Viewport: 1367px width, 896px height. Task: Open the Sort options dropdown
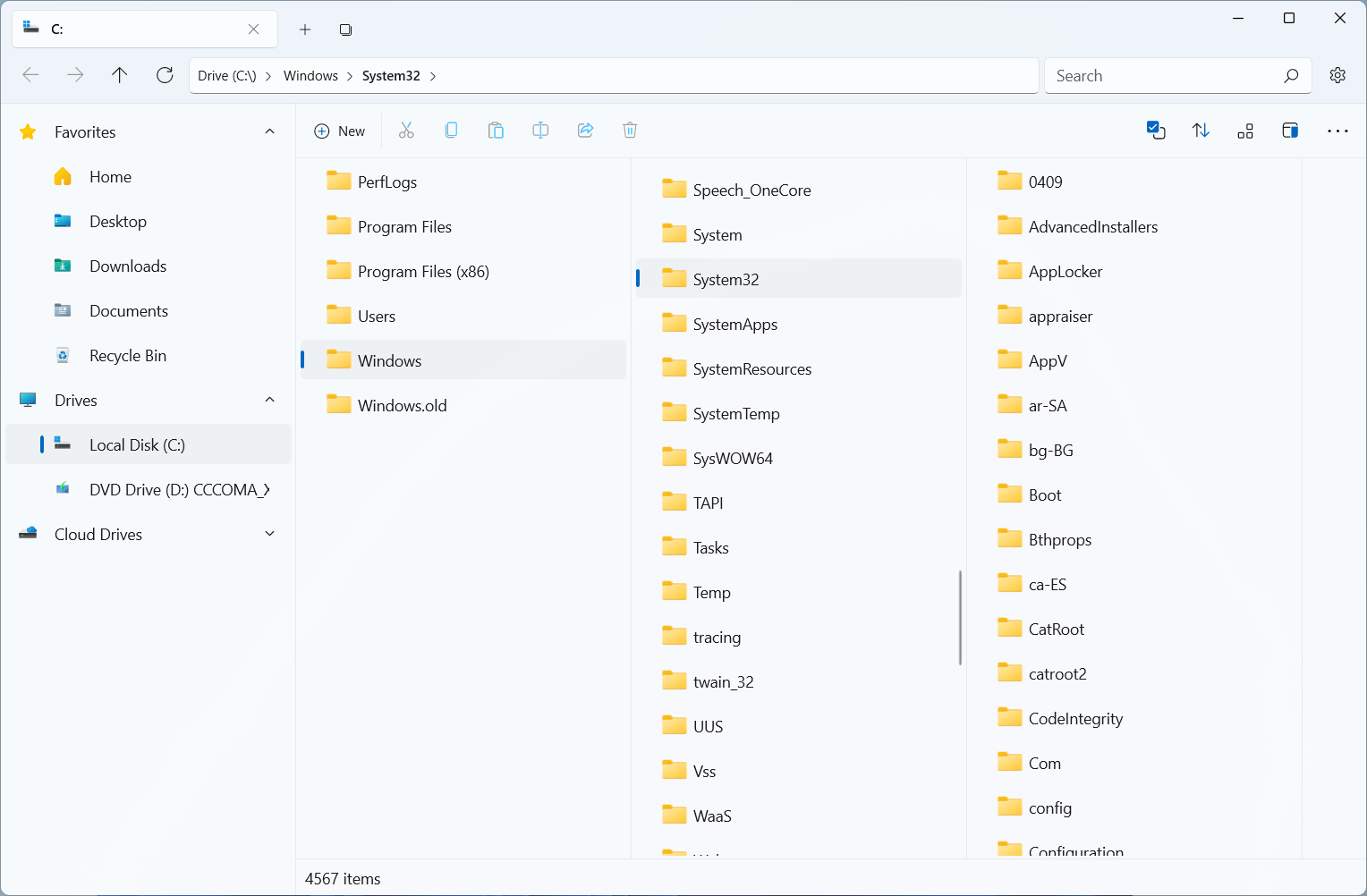1201,131
